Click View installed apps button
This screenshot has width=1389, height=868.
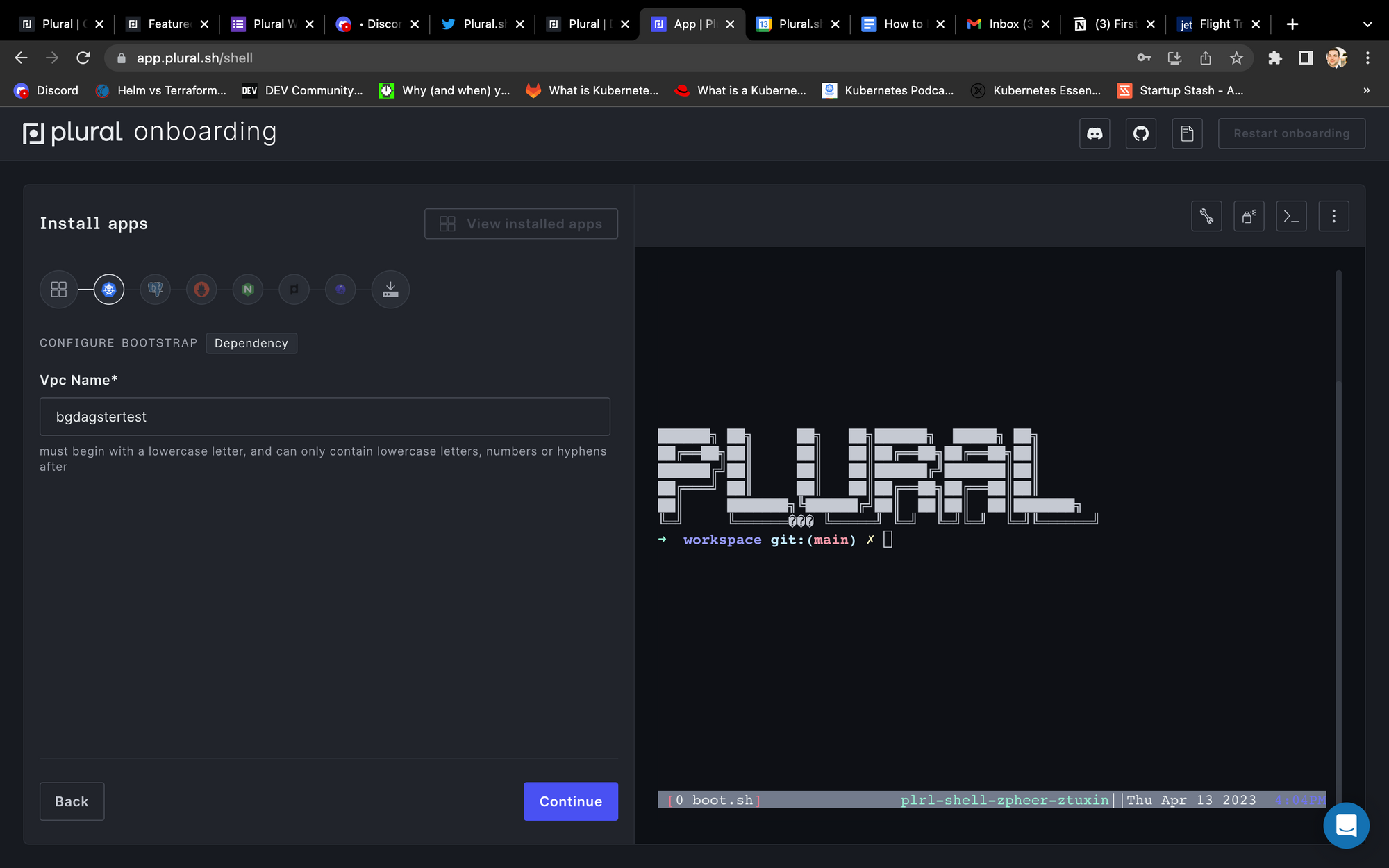(x=521, y=224)
